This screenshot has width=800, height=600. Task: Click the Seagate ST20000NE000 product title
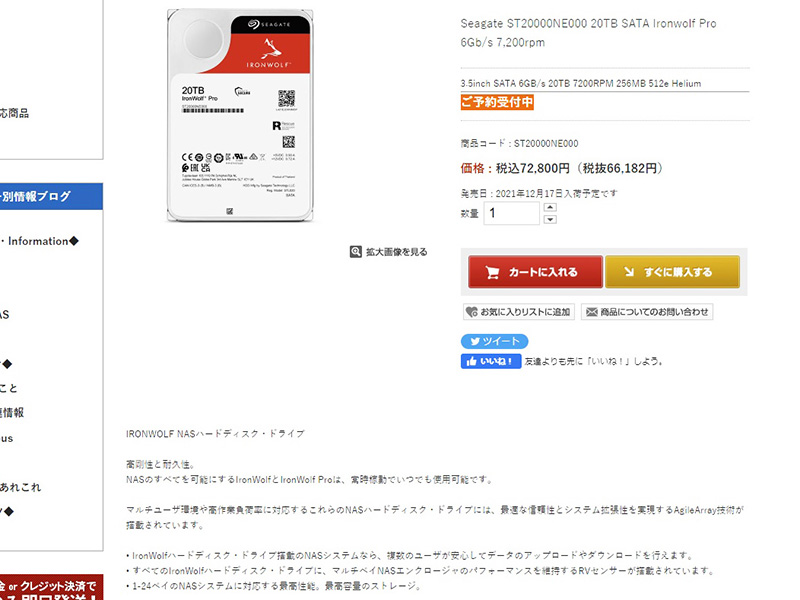(x=588, y=33)
